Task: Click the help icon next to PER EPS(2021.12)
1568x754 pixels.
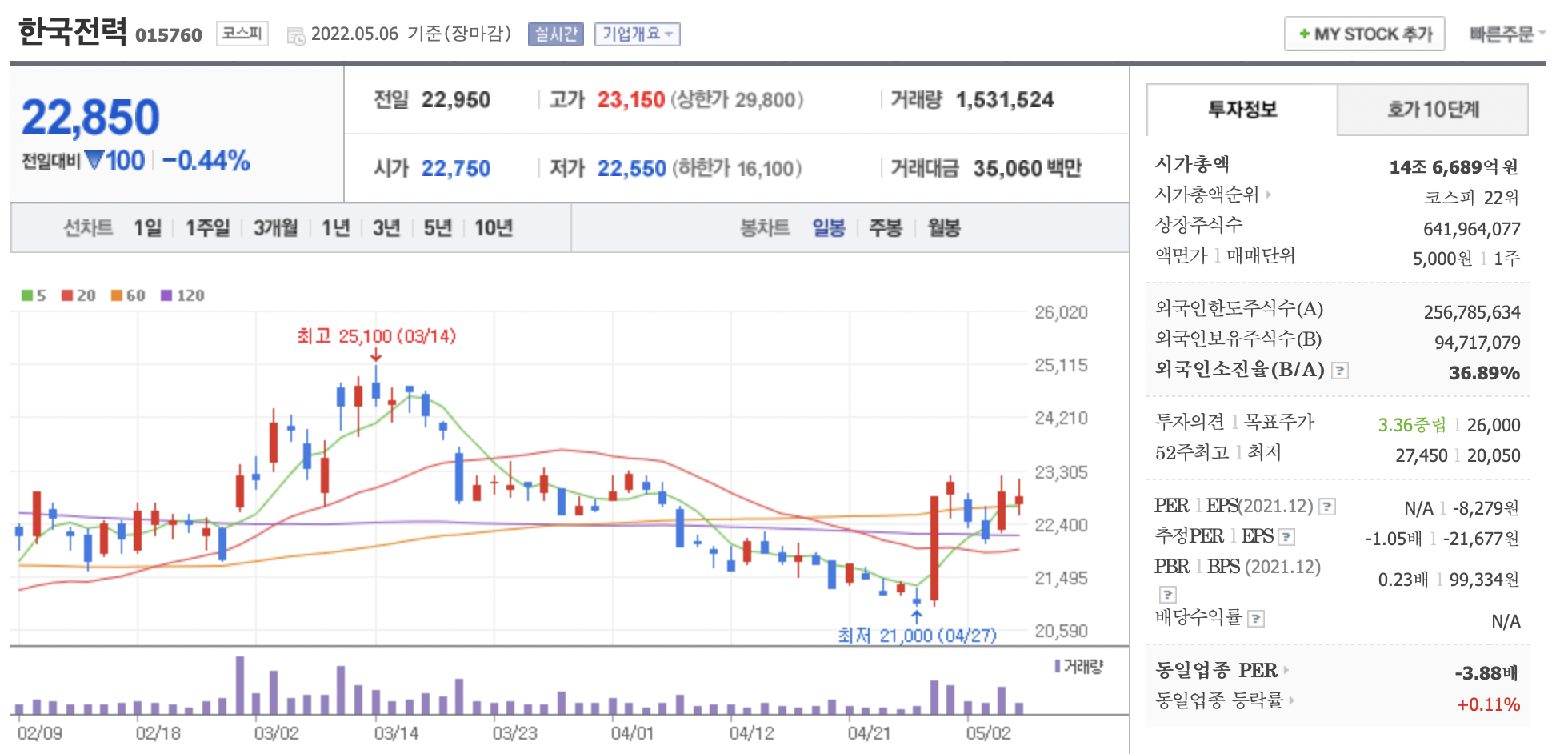Action: click(x=1327, y=507)
